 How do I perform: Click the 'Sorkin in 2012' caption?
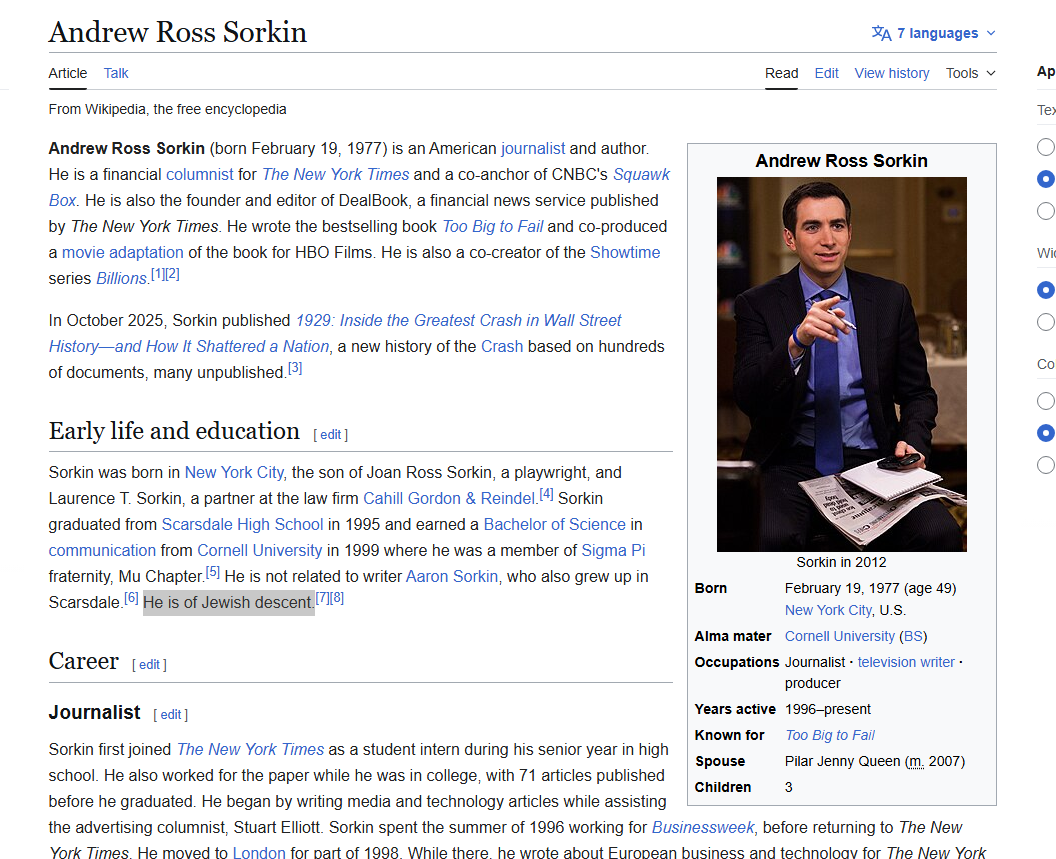tap(842, 563)
